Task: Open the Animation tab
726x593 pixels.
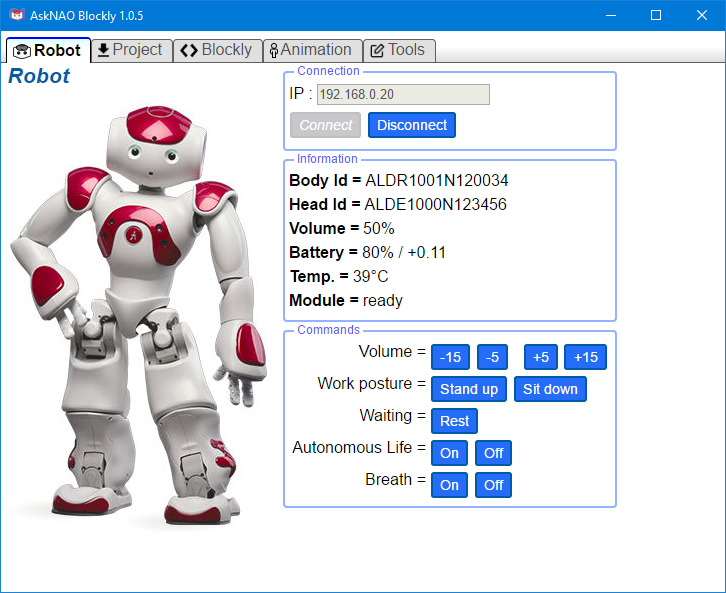Action: (310, 50)
